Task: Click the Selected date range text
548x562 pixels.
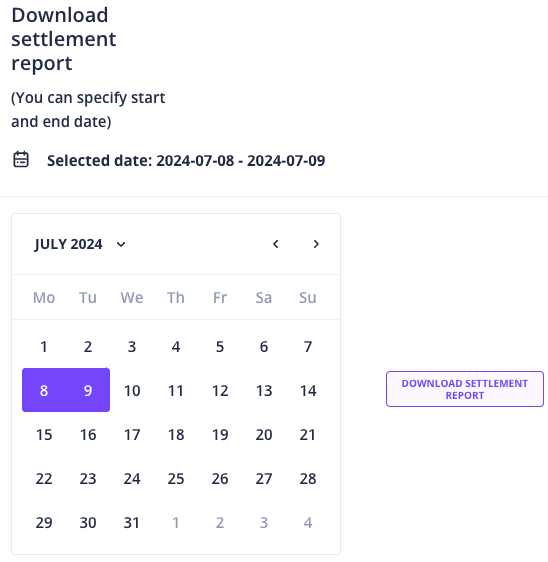Action: [x=186, y=161]
